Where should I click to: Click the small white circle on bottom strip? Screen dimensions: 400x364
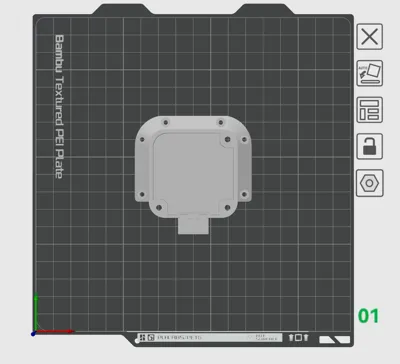(137, 341)
